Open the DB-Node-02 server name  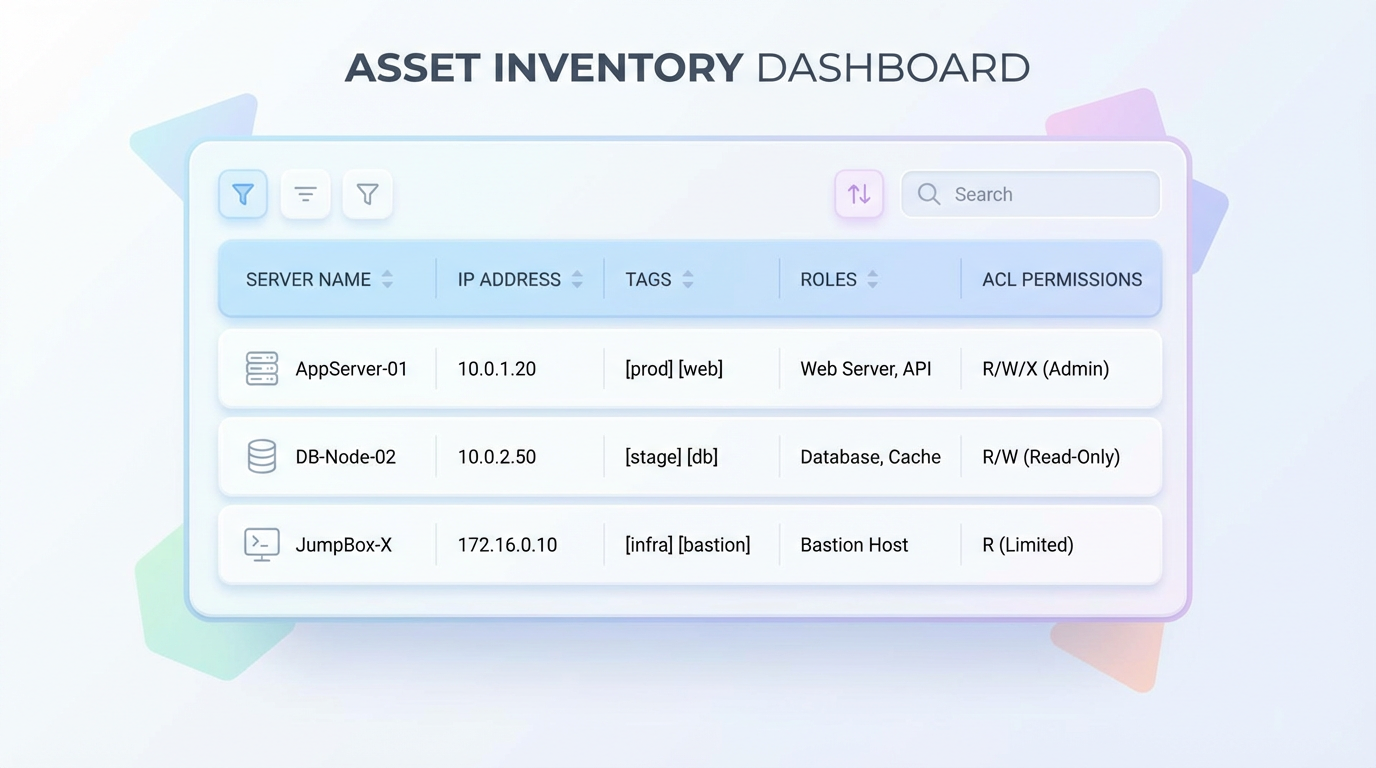[x=345, y=457]
